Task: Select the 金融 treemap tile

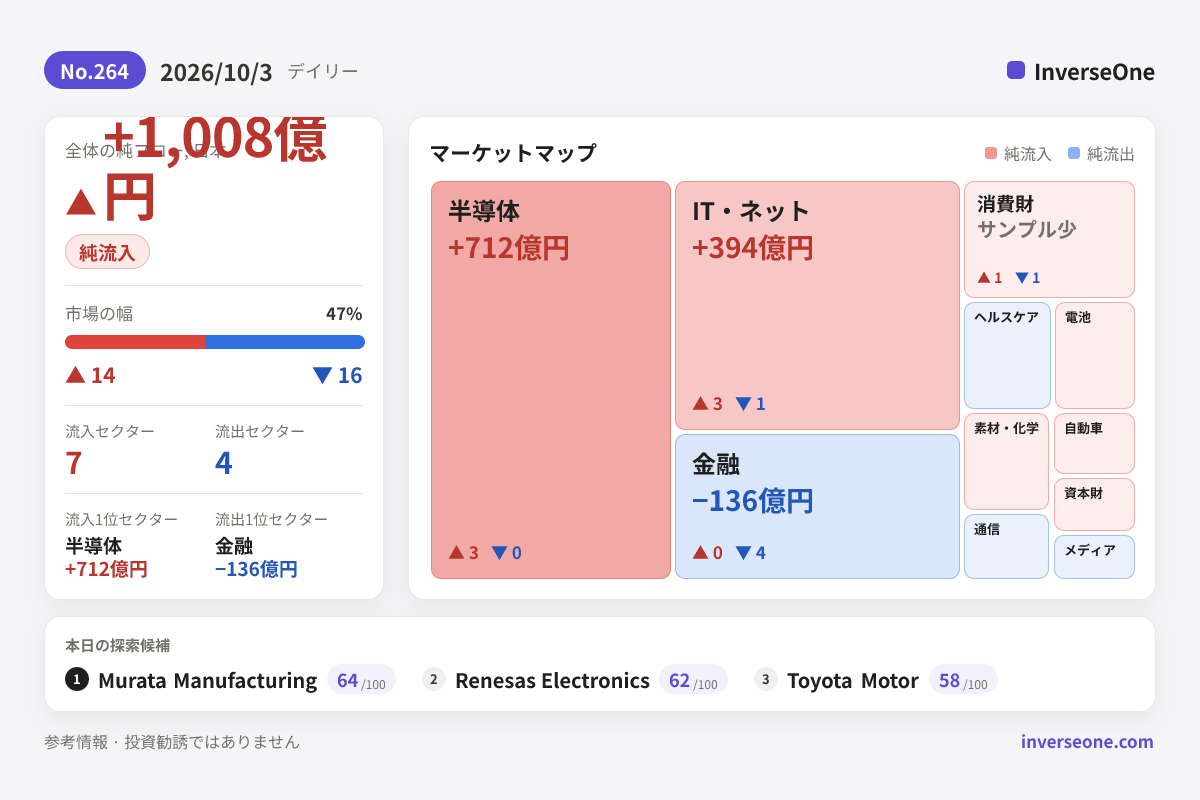Action: point(817,506)
